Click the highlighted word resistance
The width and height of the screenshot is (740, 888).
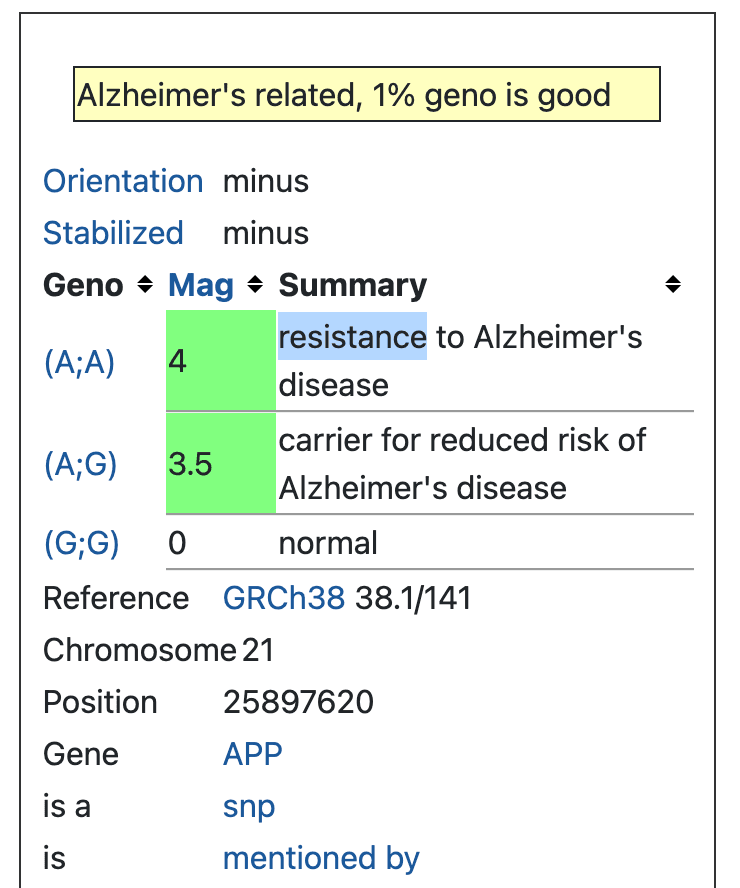click(352, 337)
